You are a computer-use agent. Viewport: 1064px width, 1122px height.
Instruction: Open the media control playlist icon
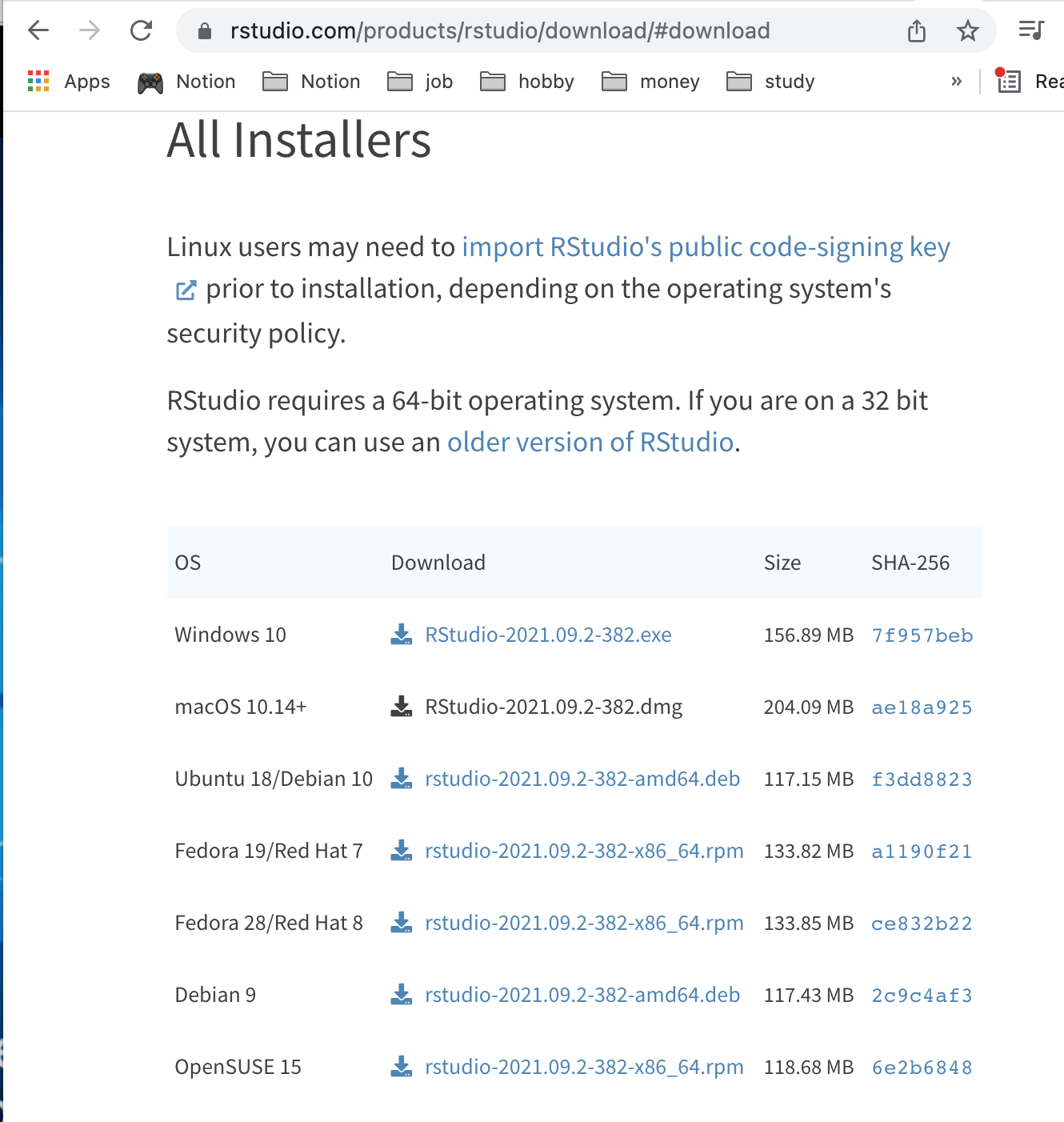[x=1031, y=31]
